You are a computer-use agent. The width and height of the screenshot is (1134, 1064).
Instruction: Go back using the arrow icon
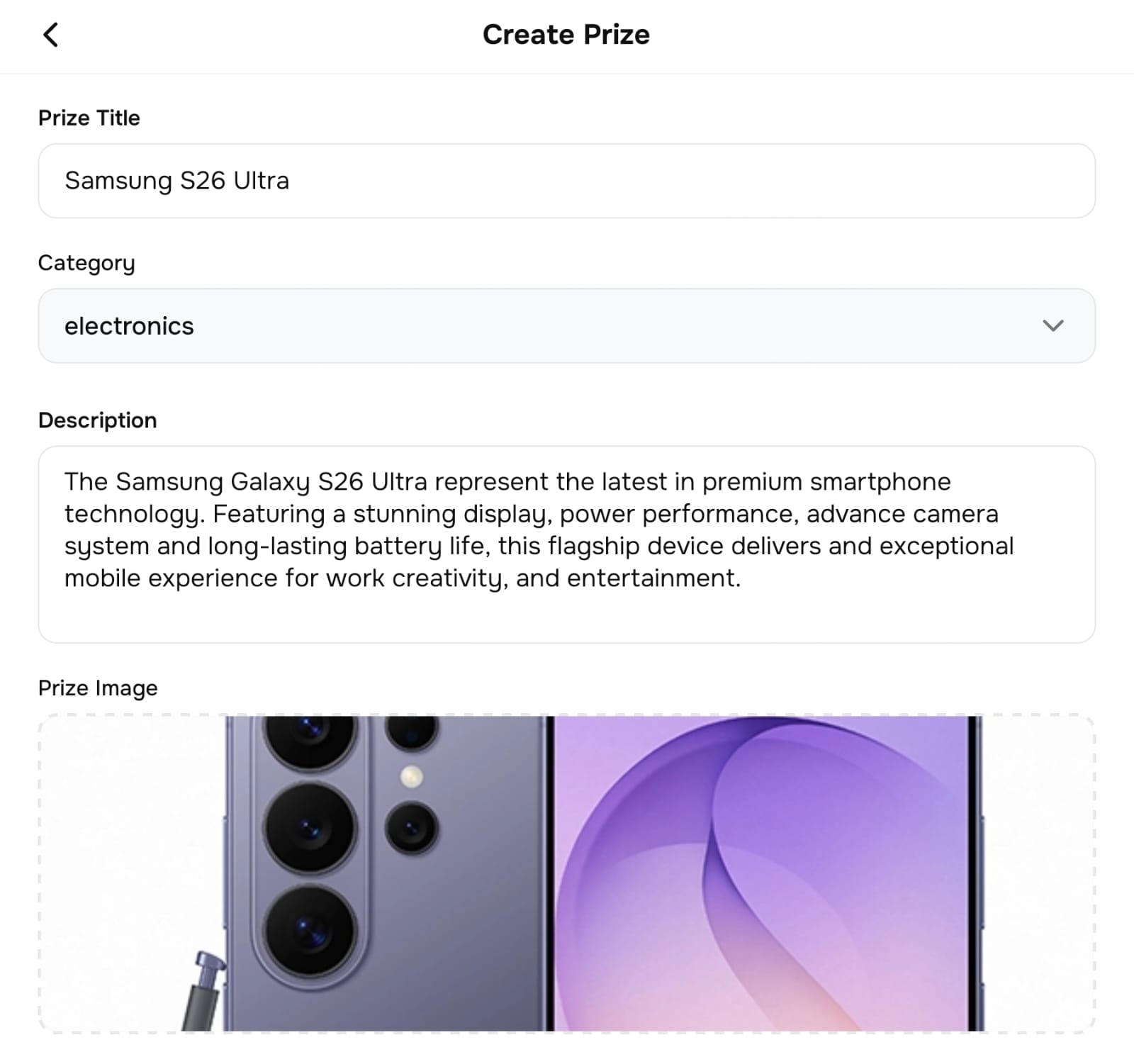[x=50, y=35]
